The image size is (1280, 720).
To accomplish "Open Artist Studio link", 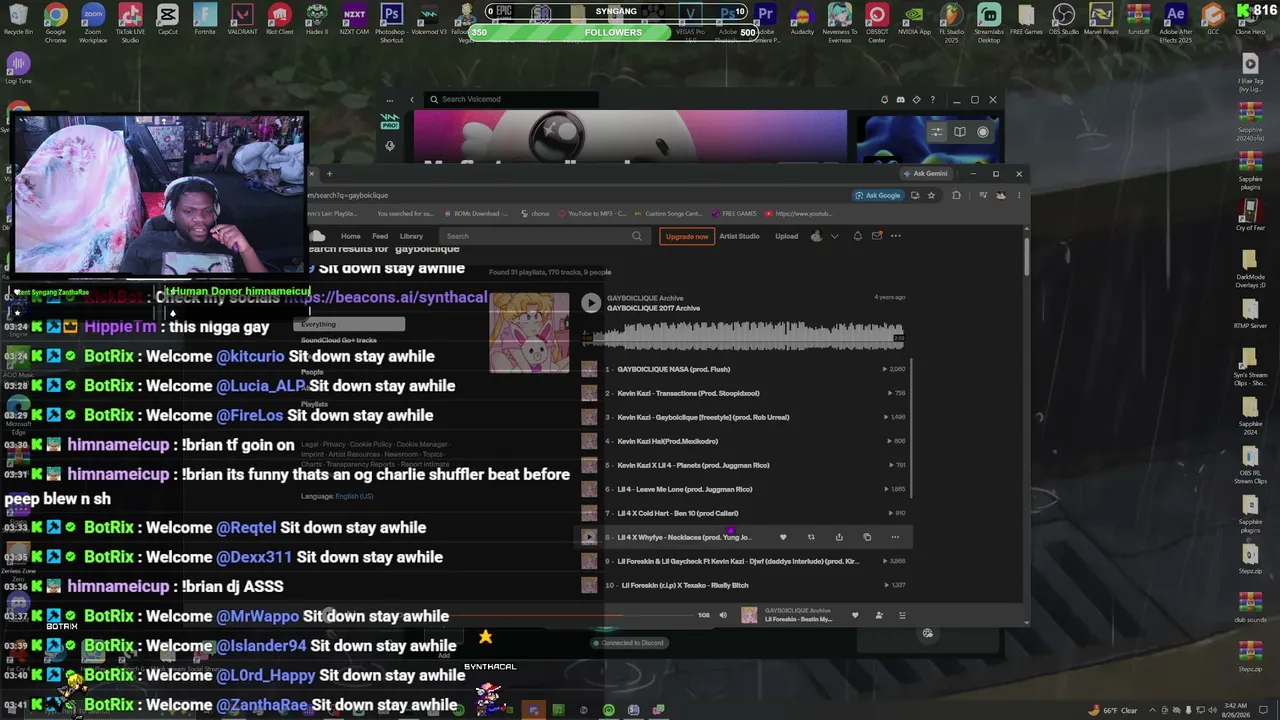I will coord(740,236).
